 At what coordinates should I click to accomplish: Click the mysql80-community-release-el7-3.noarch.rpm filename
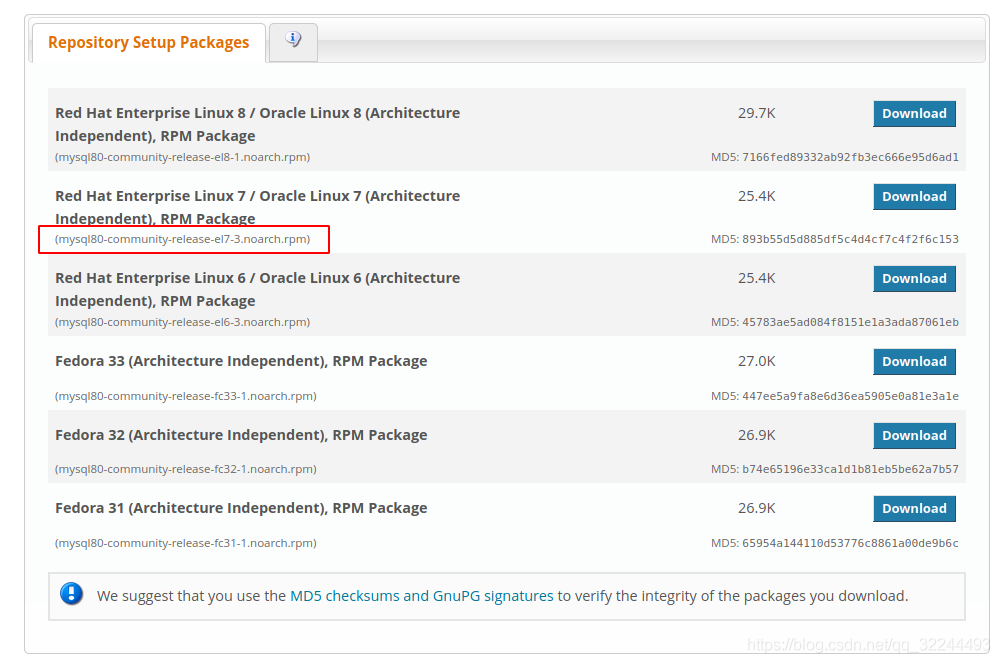point(182,239)
